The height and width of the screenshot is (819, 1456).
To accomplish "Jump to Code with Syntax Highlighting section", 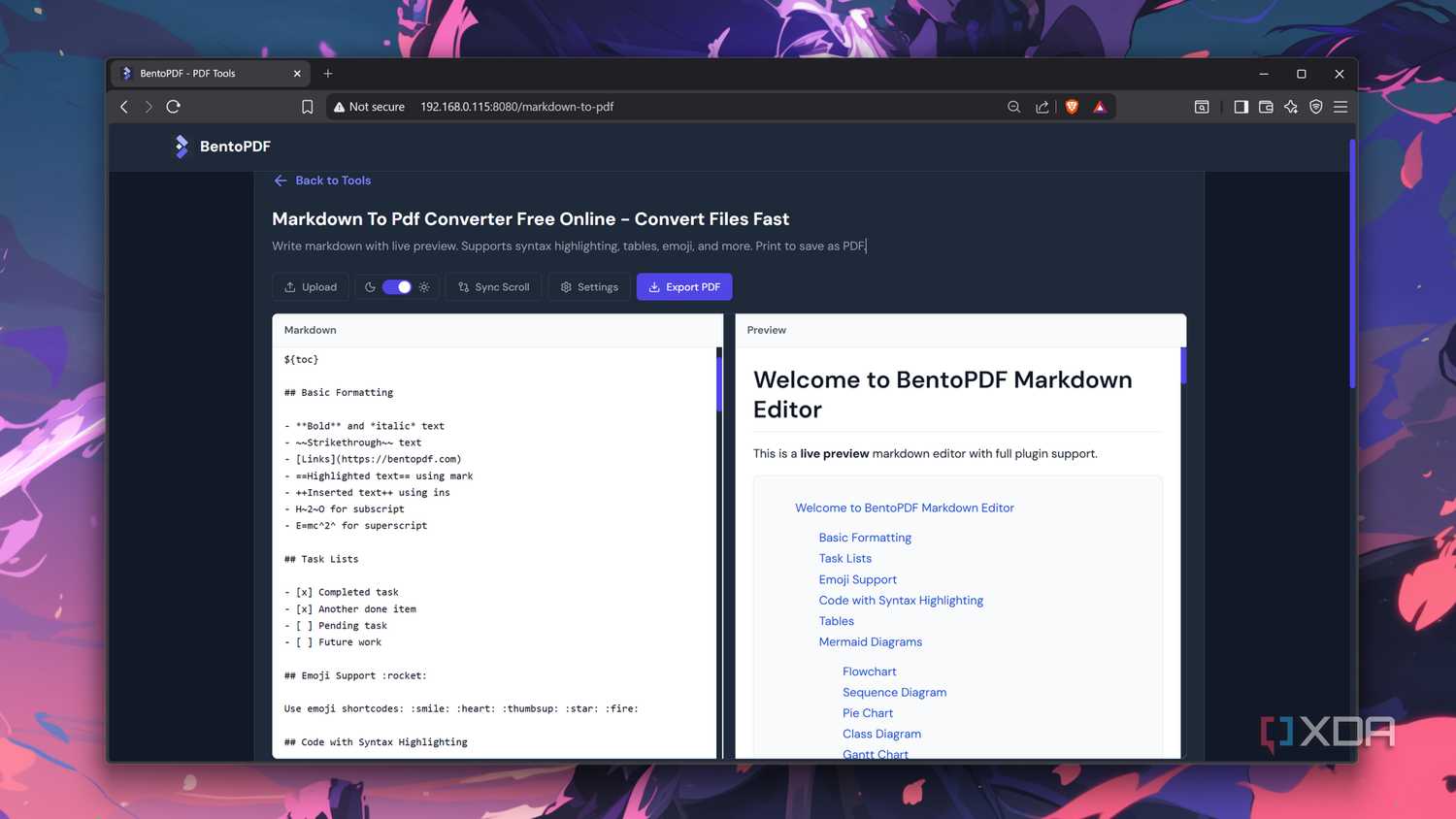I will click(x=901, y=601).
